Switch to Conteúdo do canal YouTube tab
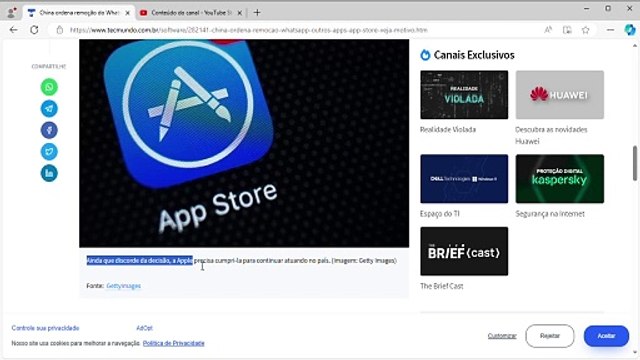 (x=191, y=13)
